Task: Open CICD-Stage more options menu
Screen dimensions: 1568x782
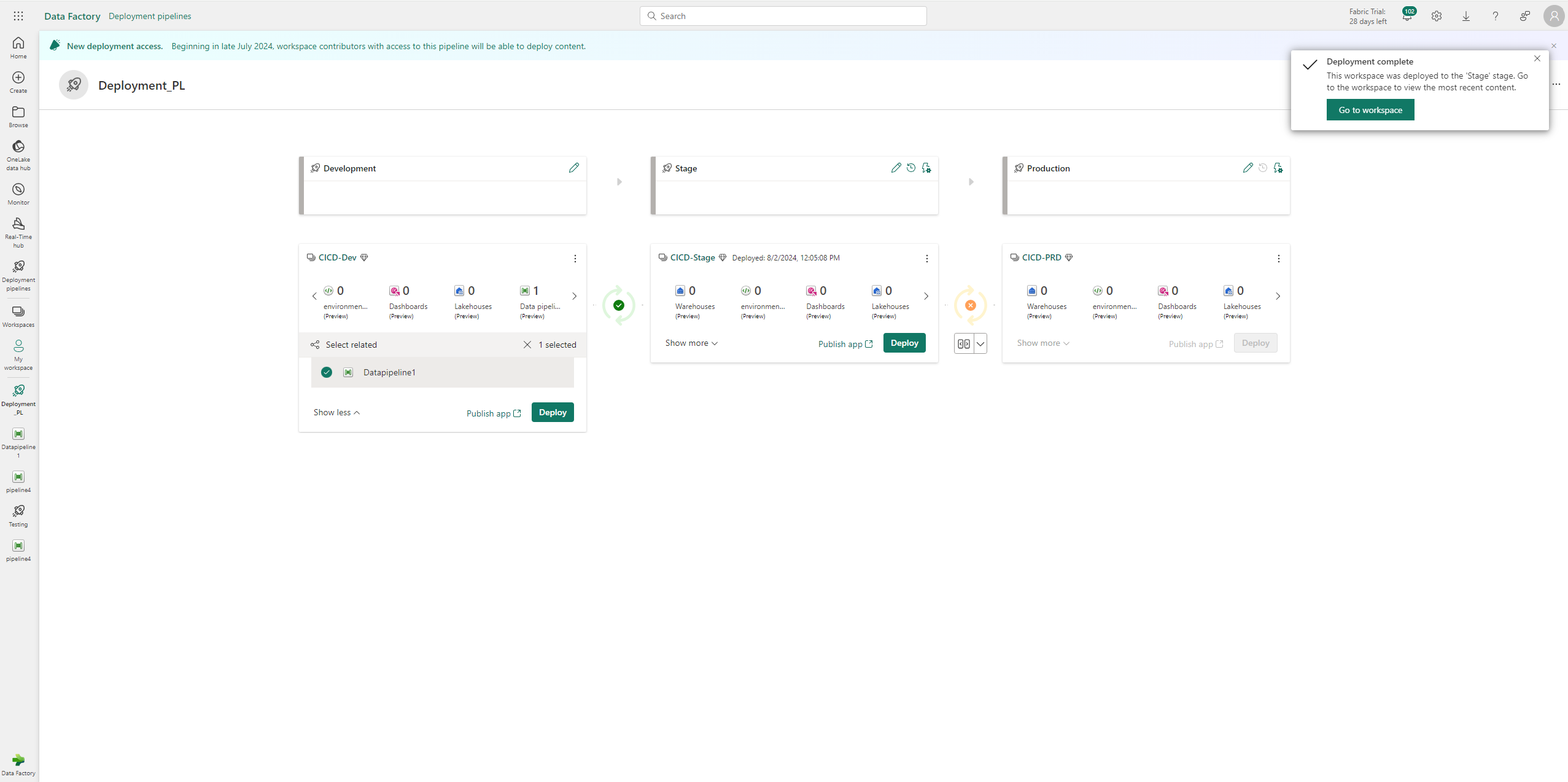Action: click(927, 259)
